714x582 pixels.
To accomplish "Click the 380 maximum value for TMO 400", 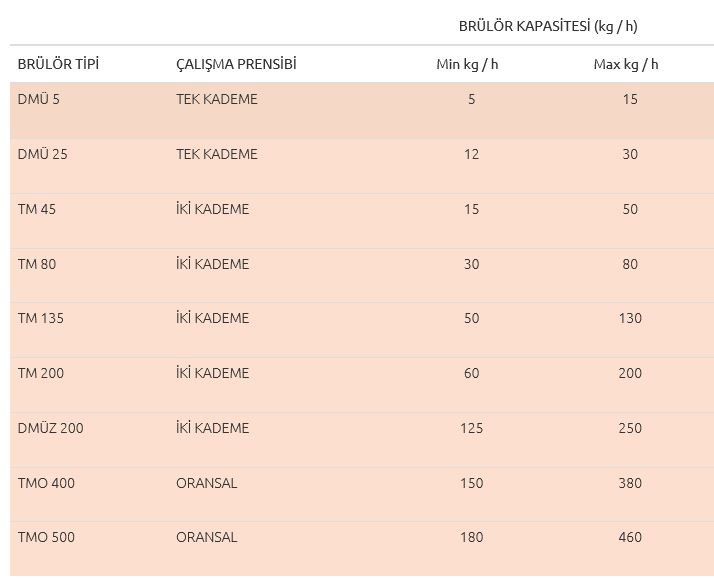I will click(629, 483).
